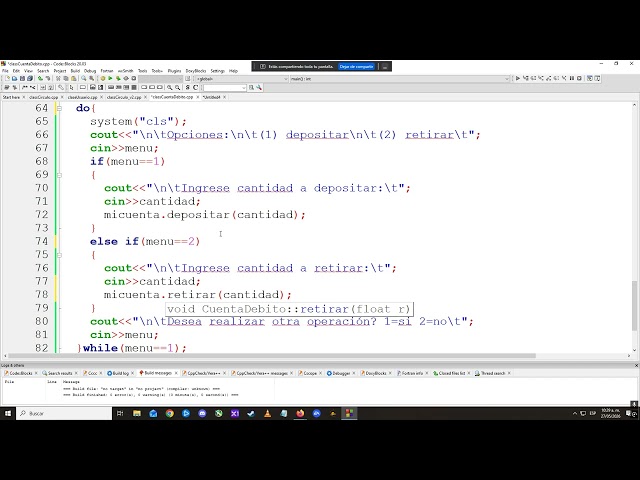Close the Build messages log tab
The height and width of the screenshot is (480, 640).
point(176,373)
